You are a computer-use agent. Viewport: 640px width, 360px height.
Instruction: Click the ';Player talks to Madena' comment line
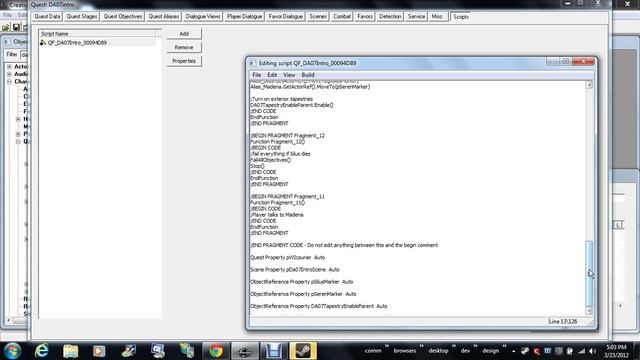[x=277, y=215]
